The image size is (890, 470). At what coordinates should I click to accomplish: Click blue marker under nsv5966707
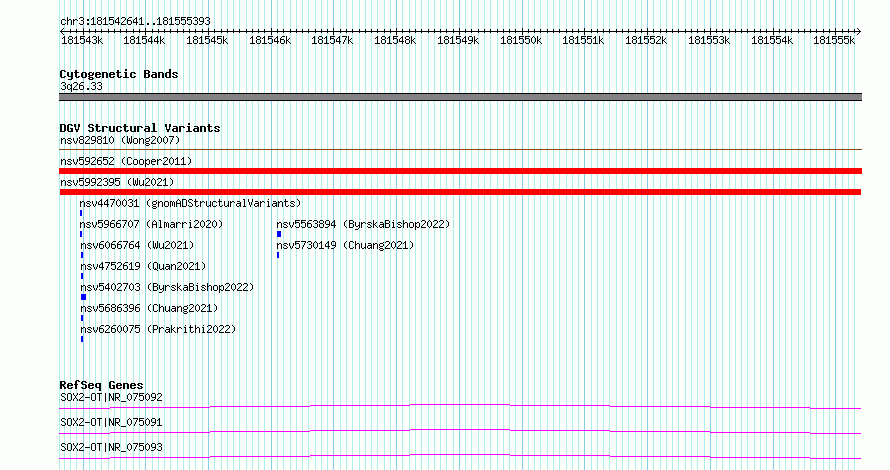(x=81, y=234)
